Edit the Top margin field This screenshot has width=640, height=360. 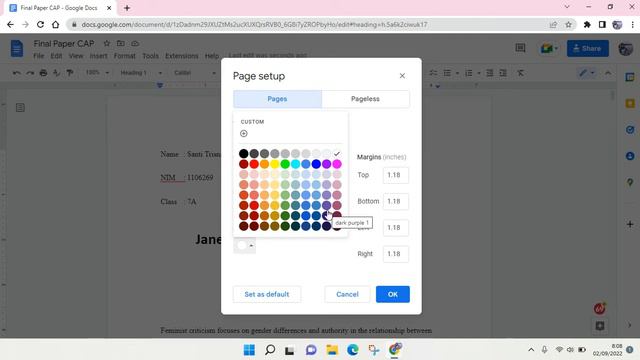[396, 175]
